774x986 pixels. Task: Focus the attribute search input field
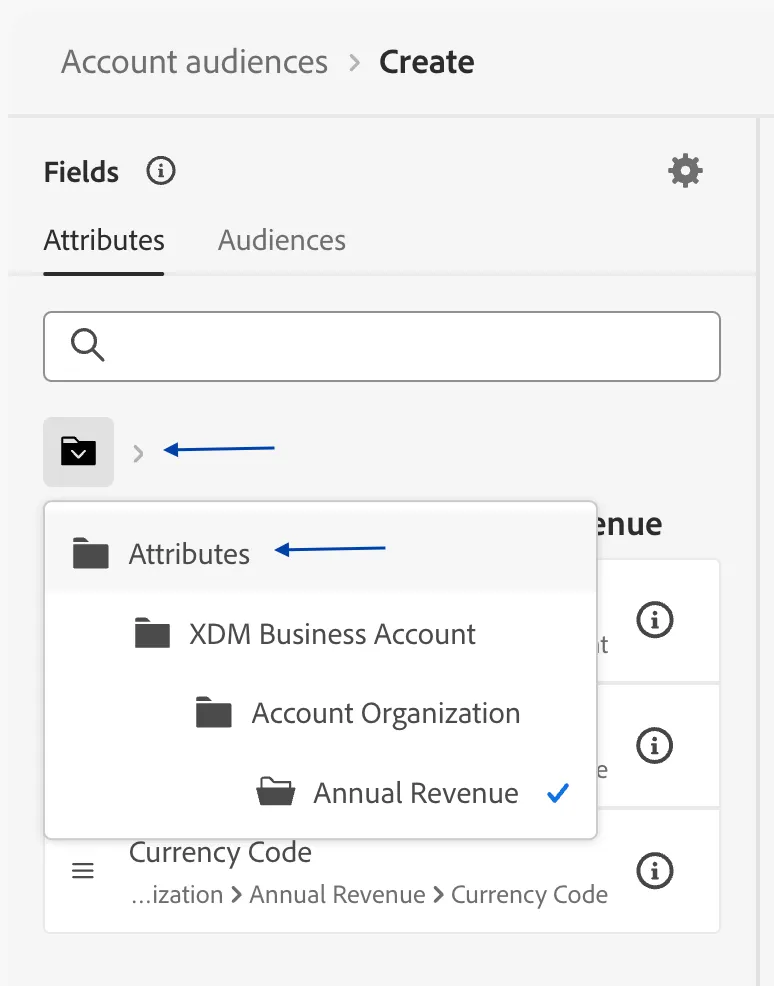(x=382, y=346)
